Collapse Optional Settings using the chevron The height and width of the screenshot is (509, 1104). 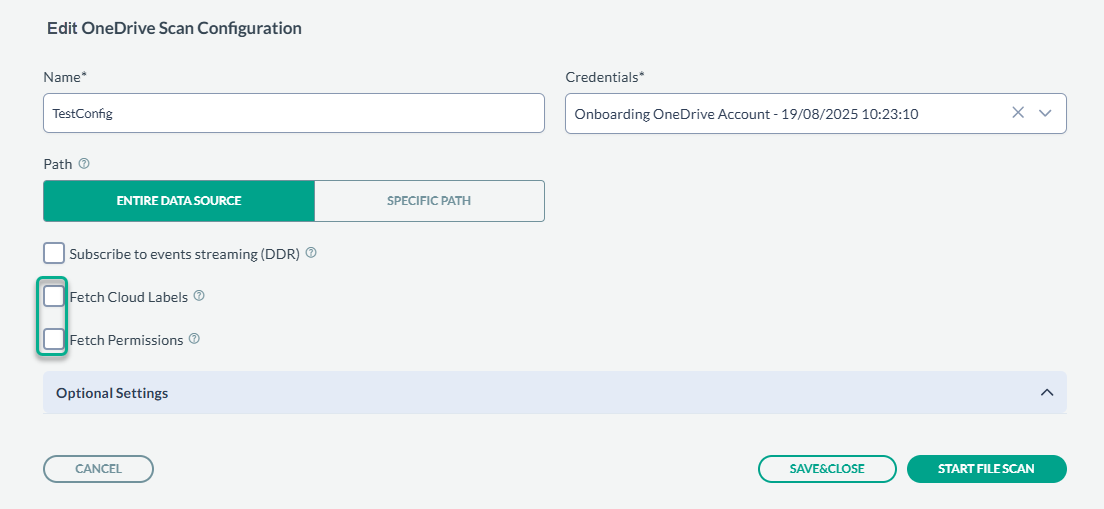tap(1047, 392)
